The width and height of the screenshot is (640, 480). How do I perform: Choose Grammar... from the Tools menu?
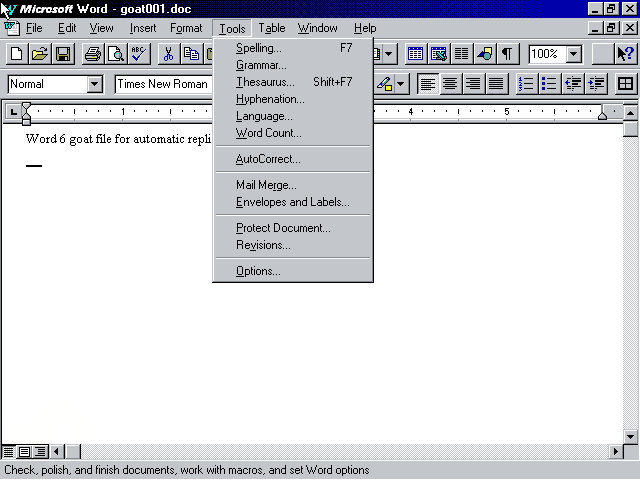pyautogui.click(x=293, y=65)
